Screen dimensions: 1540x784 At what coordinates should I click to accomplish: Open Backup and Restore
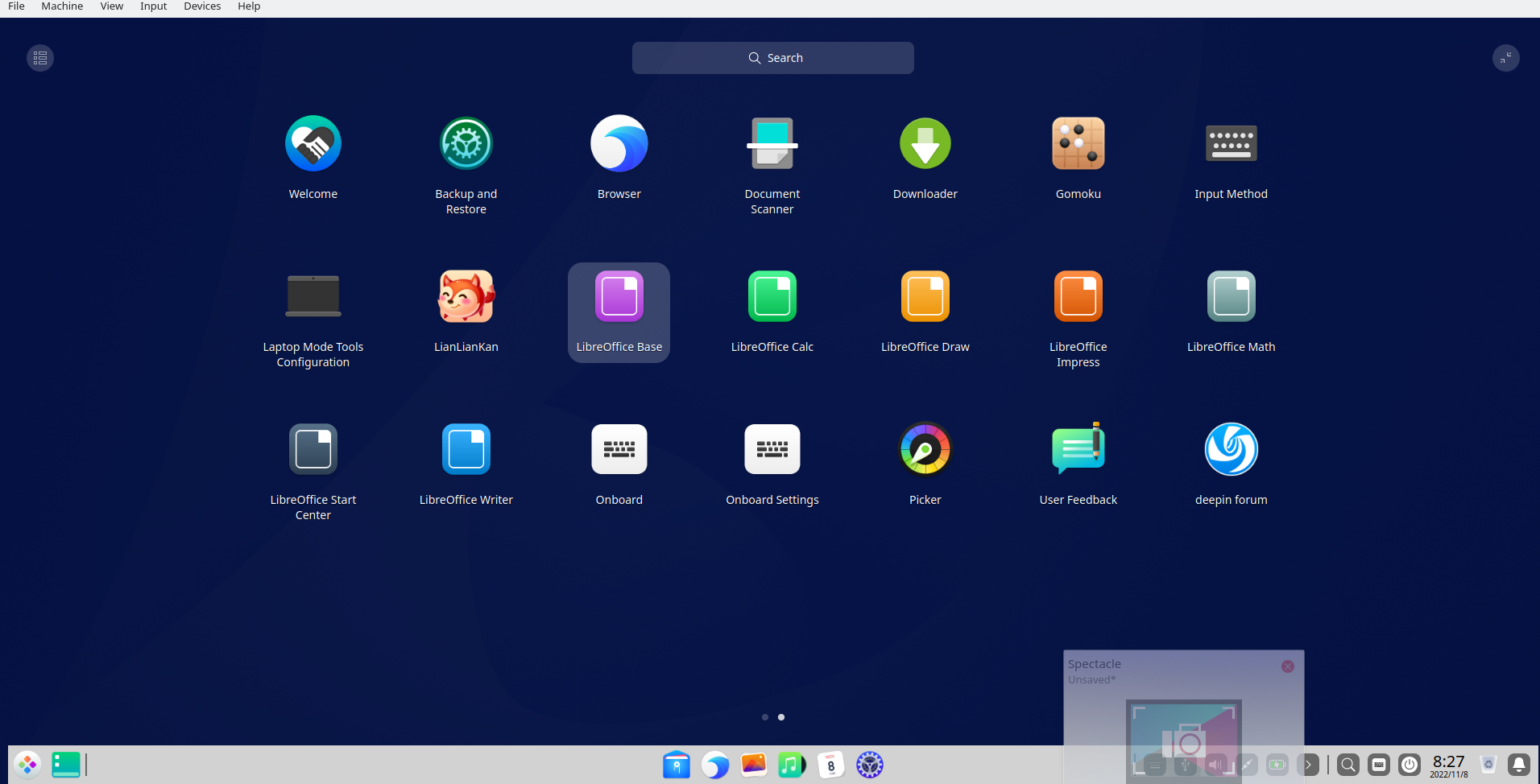click(x=466, y=143)
